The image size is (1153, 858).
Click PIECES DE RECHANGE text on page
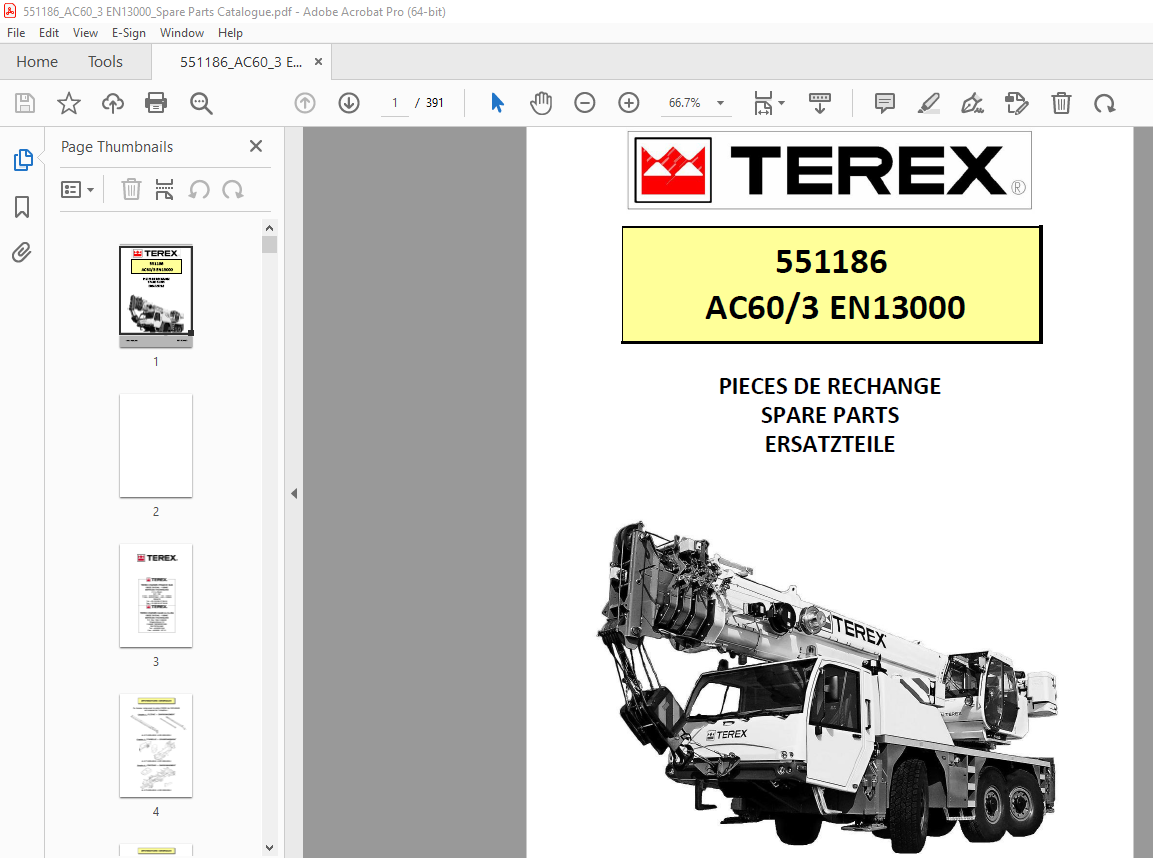point(829,386)
